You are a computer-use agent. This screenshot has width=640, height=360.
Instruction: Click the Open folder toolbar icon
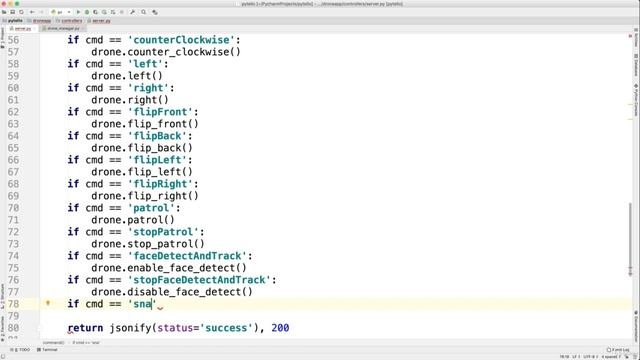coord(4,12)
